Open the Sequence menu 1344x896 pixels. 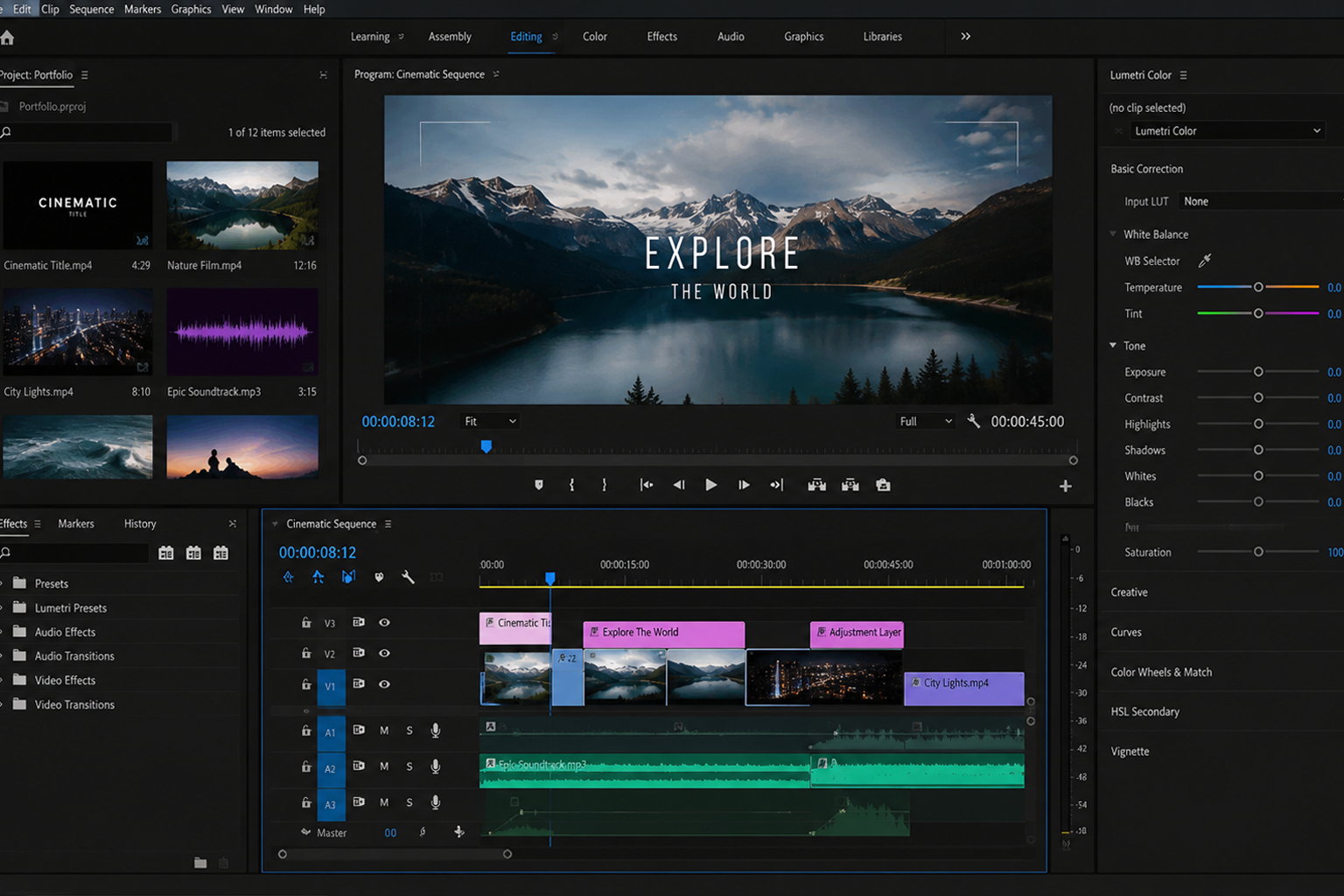[91, 9]
